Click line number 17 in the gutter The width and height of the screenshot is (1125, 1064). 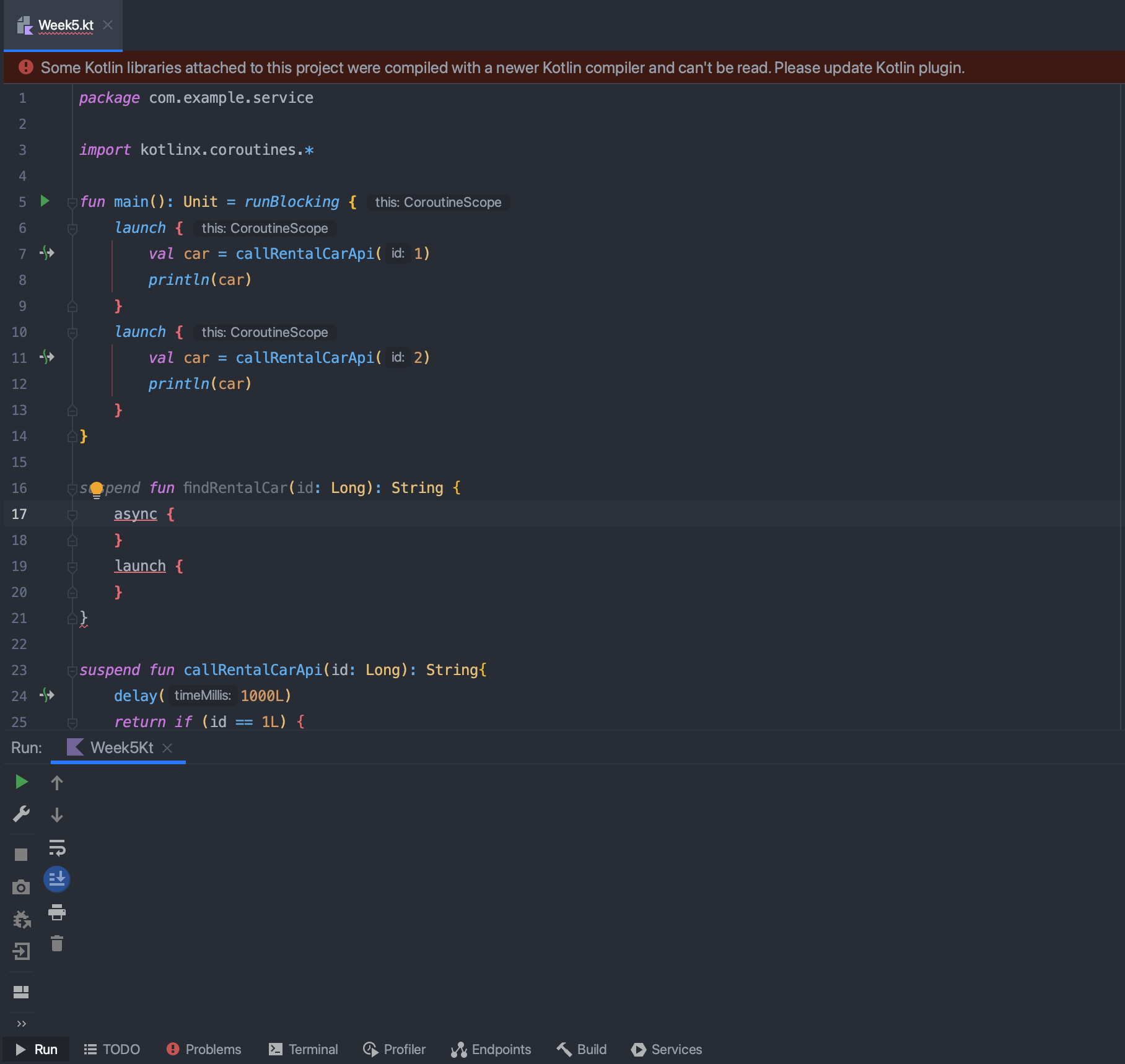point(19,514)
